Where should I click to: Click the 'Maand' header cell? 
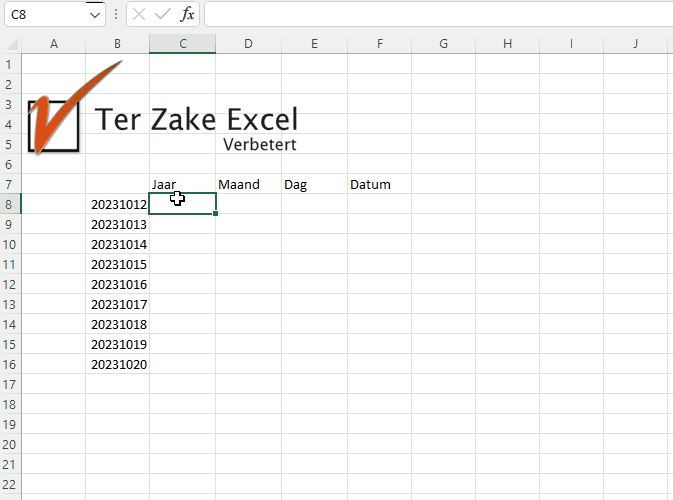[x=249, y=185]
